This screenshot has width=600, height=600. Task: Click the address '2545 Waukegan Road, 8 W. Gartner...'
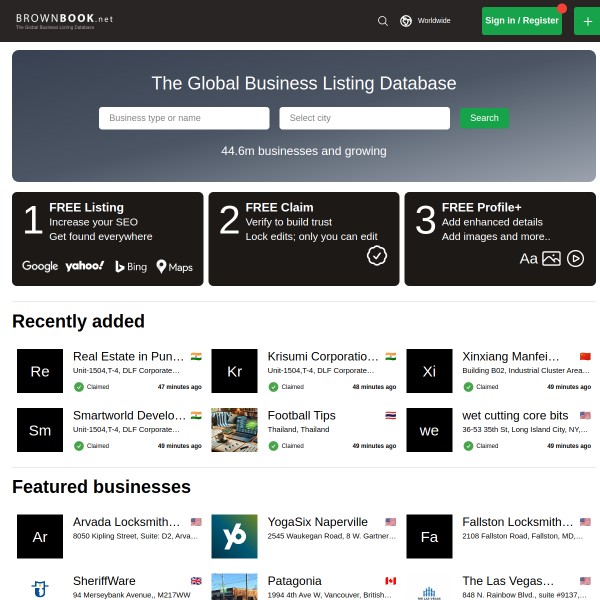tap(331, 536)
